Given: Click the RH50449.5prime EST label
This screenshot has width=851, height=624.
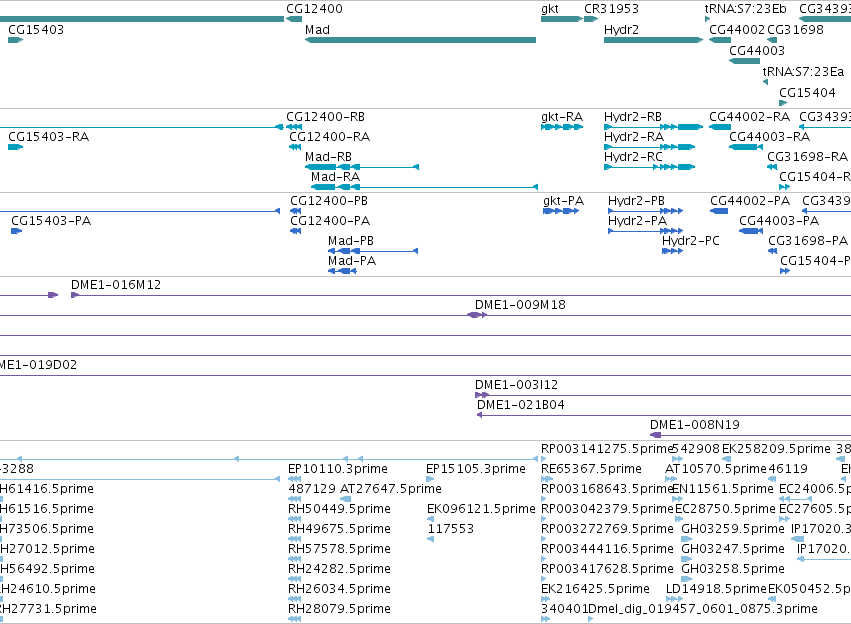Looking at the screenshot, I should tap(339, 509).
